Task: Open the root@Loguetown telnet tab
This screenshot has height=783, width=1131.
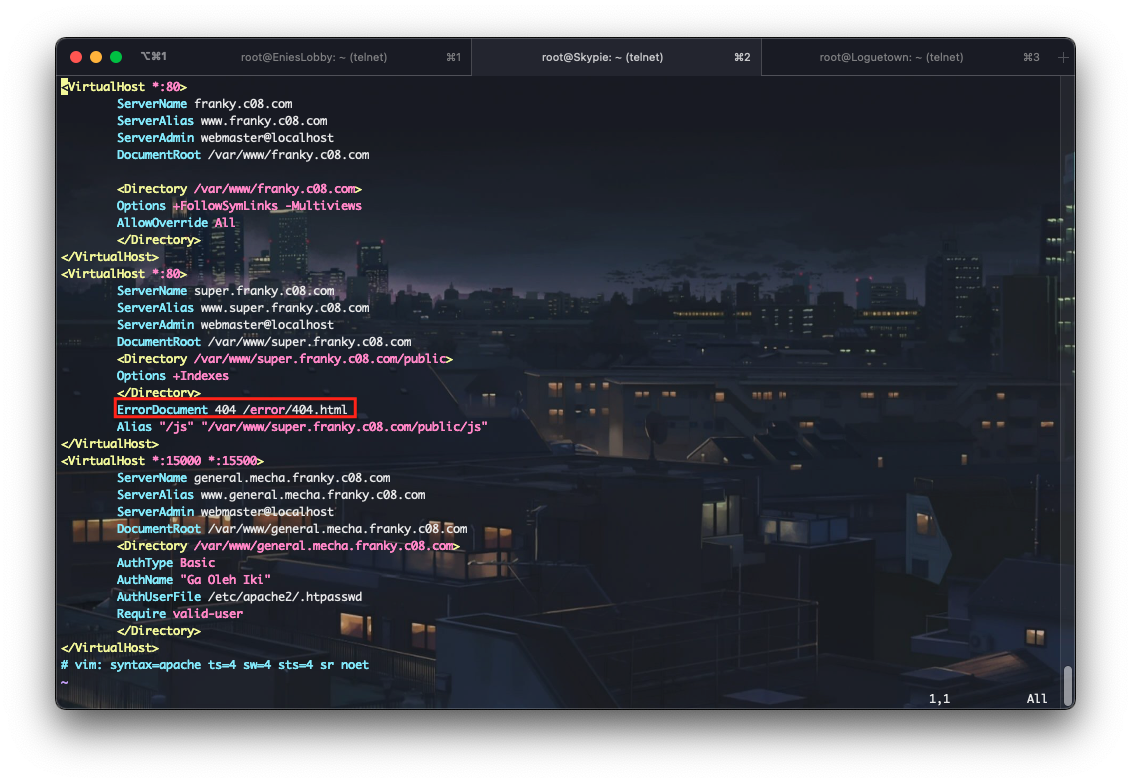Action: pos(891,57)
